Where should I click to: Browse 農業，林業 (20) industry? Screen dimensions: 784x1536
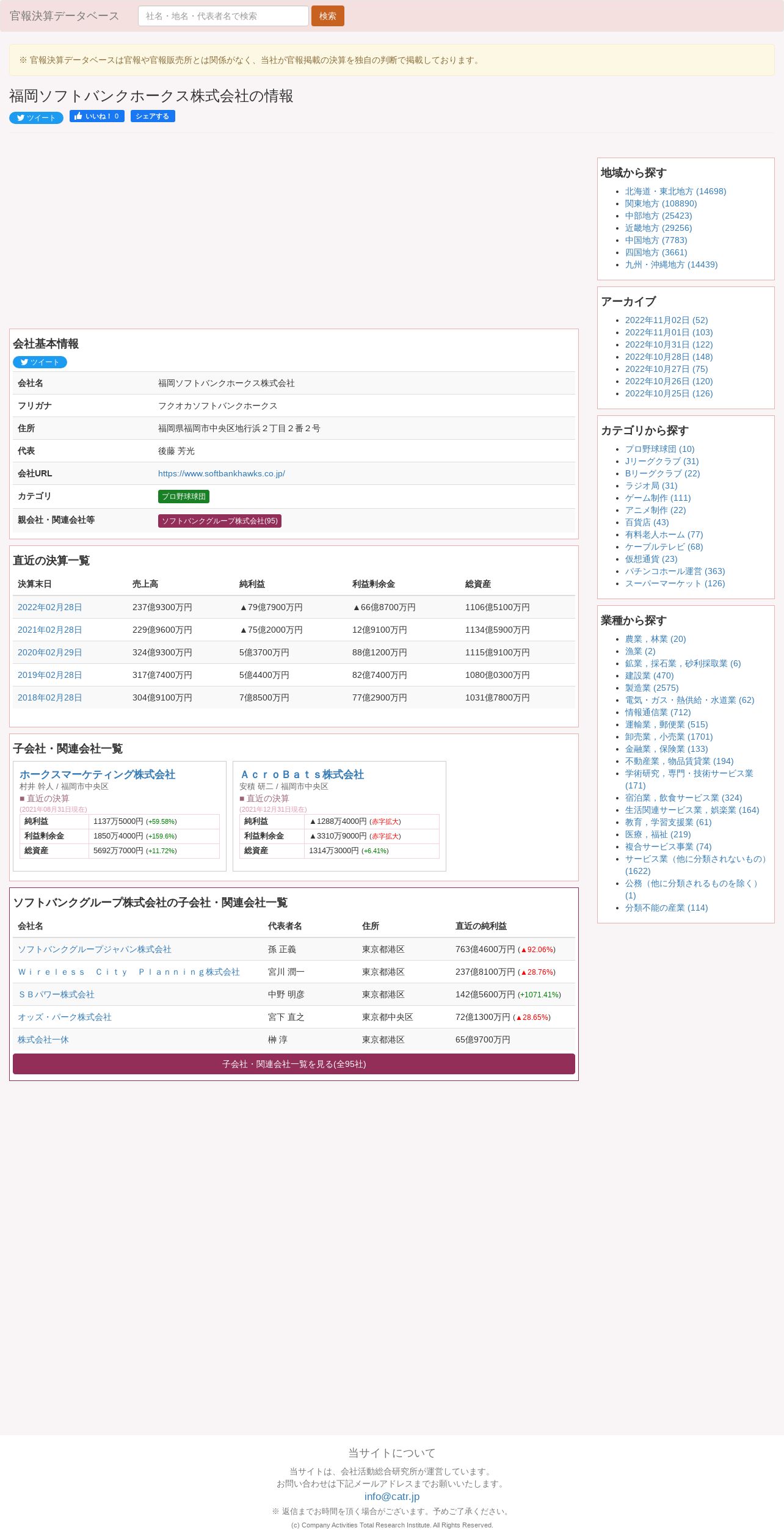[x=655, y=639]
